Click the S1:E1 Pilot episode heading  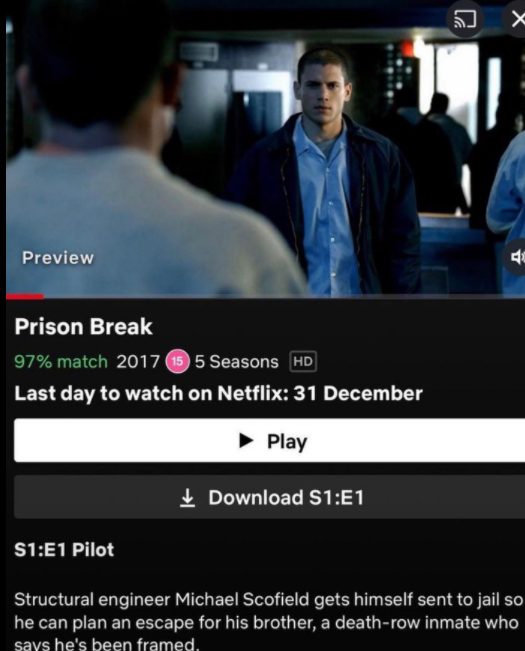pos(64,550)
